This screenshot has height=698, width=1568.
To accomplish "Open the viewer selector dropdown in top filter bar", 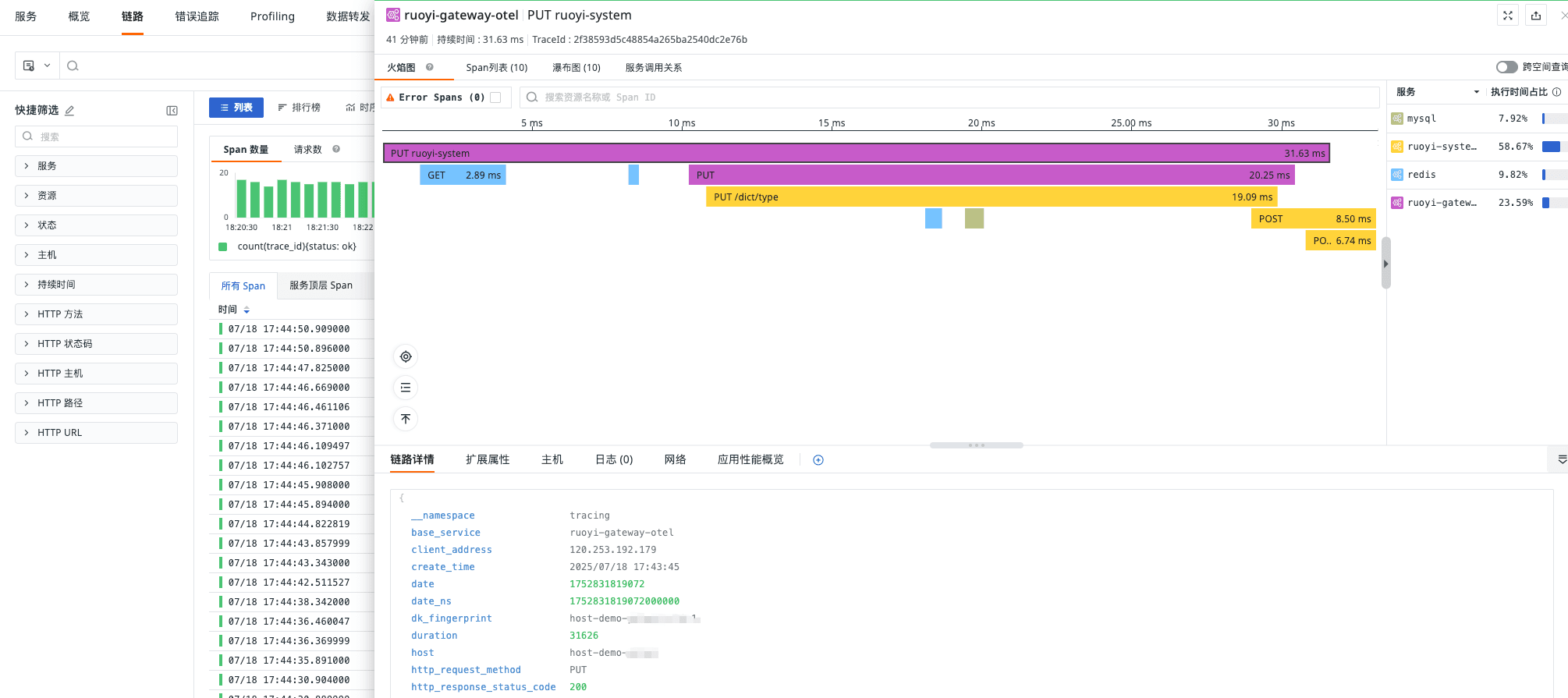I will [37, 66].
